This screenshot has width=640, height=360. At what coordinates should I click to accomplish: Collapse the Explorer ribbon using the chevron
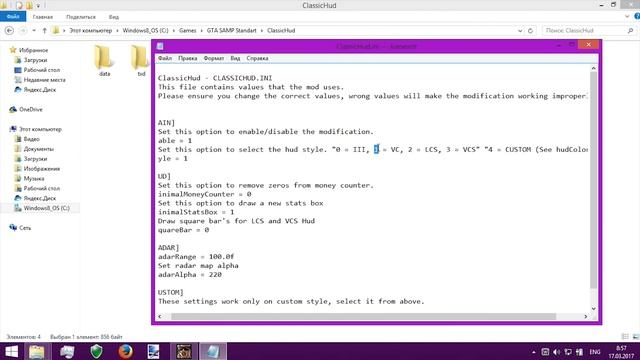pos(627,16)
